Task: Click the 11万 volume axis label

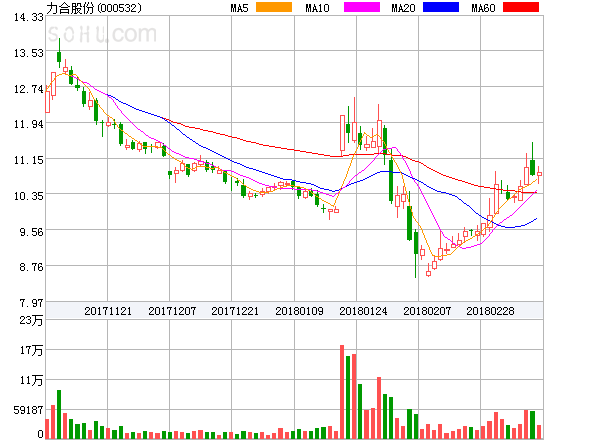Action: click(31, 380)
